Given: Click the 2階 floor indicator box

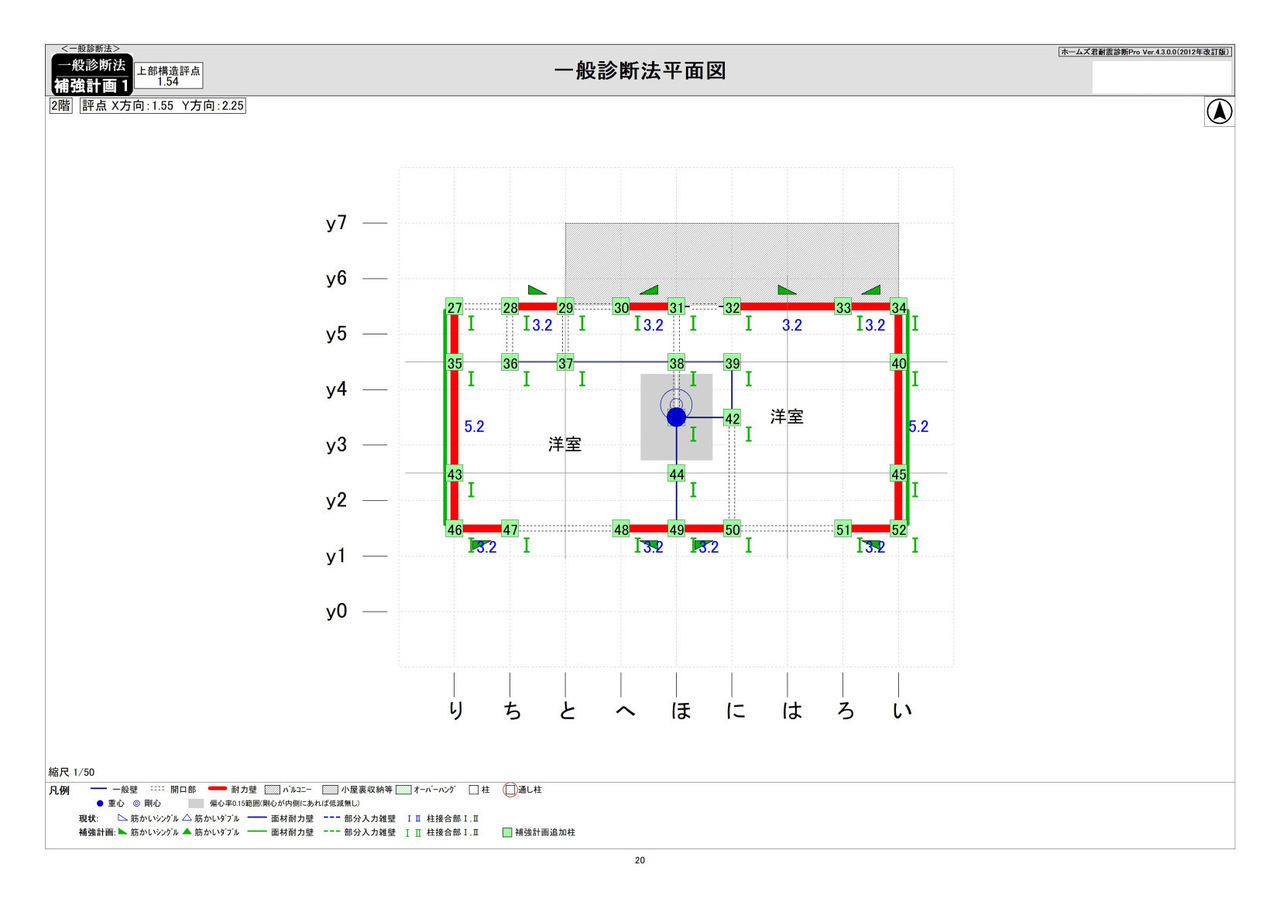Looking at the screenshot, I should 59,105.
